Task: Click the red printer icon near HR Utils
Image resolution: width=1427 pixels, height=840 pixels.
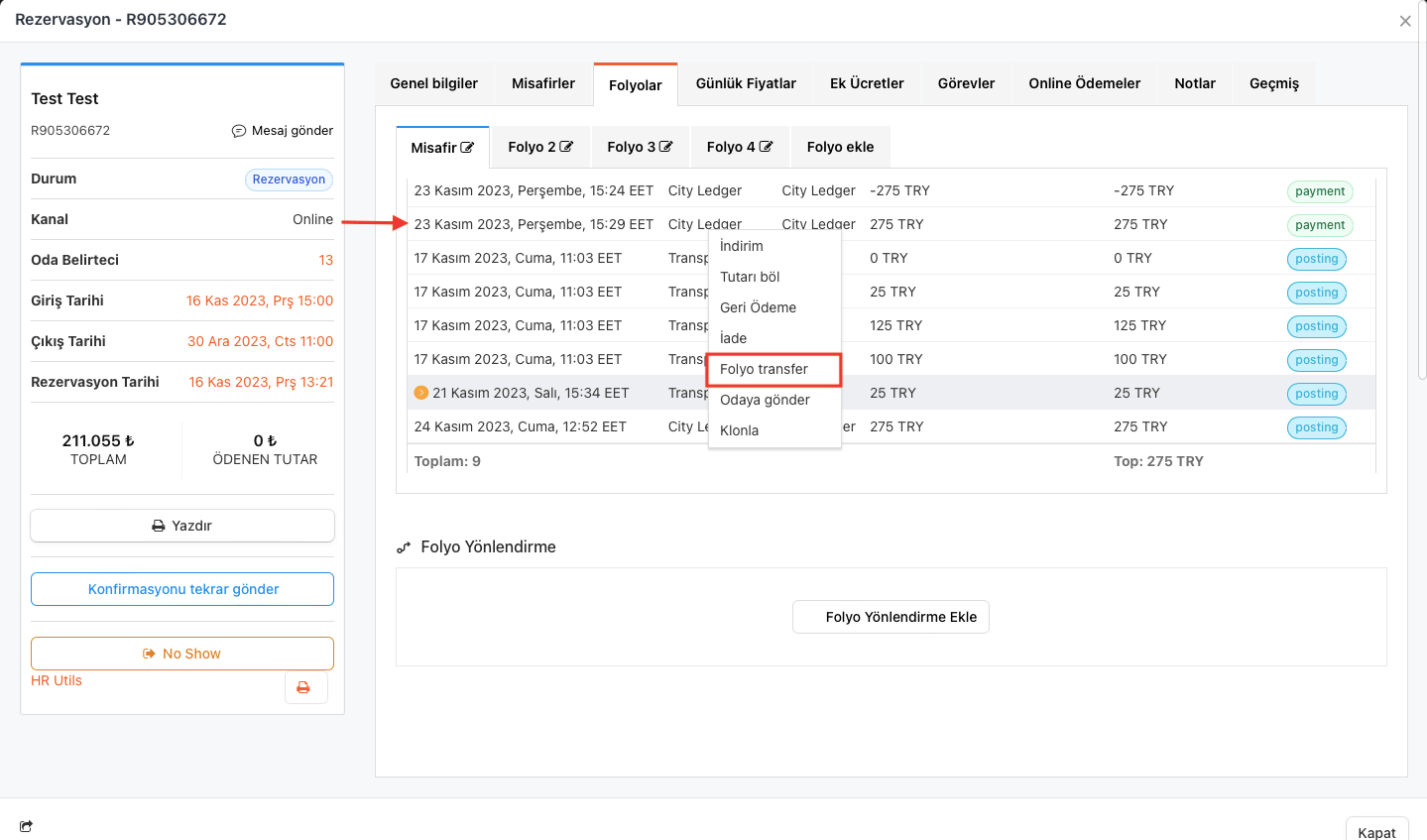Action: pos(304,687)
